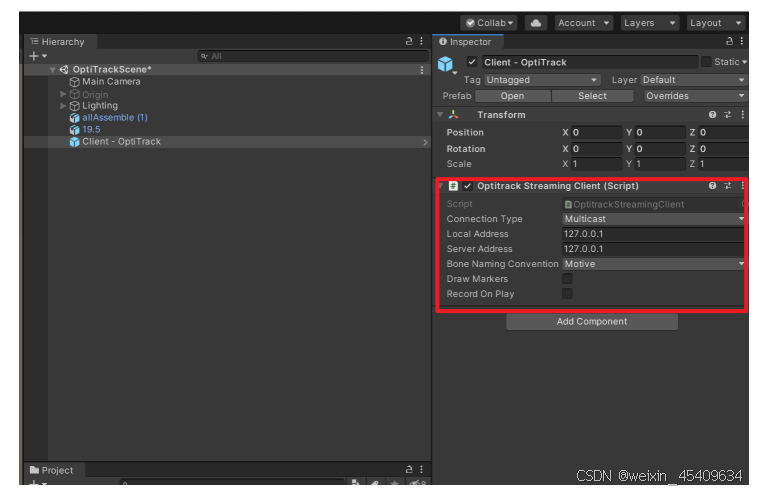Viewport: 757px width, 490px height.
Task: Click the Local Address field
Action: tap(654, 234)
